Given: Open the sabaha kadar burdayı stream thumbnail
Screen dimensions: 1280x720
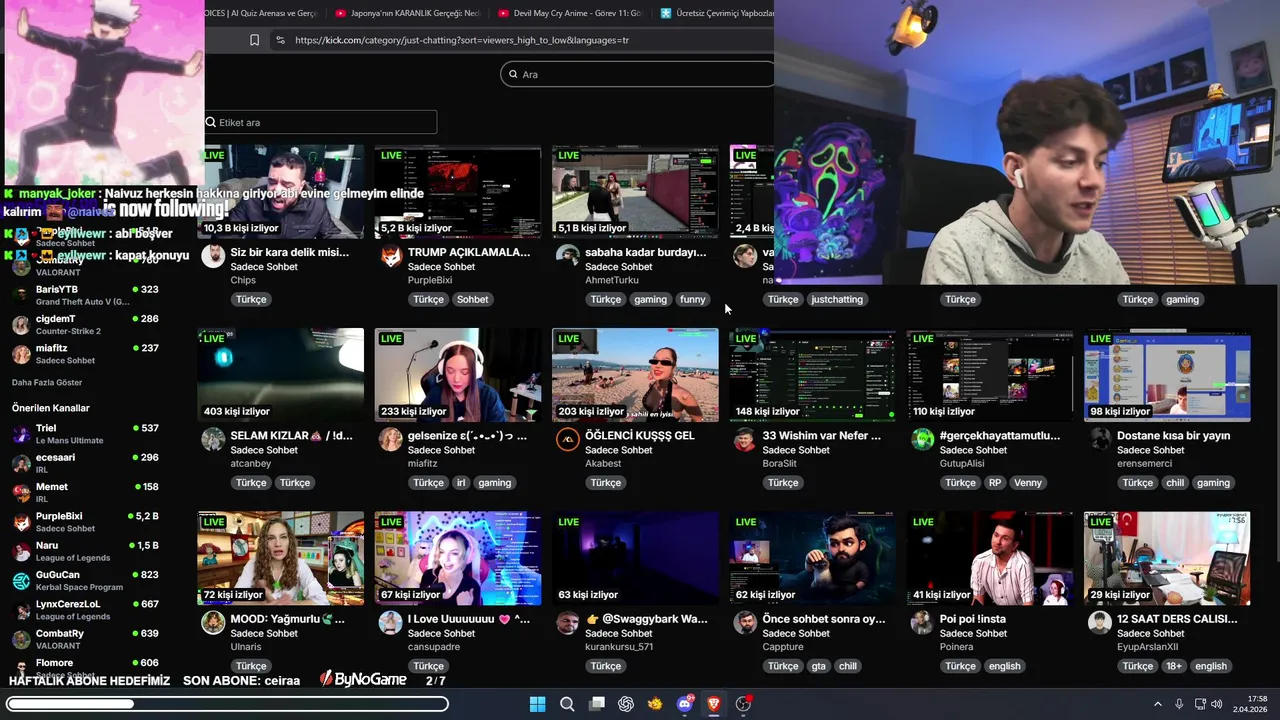Looking at the screenshot, I should [635, 192].
